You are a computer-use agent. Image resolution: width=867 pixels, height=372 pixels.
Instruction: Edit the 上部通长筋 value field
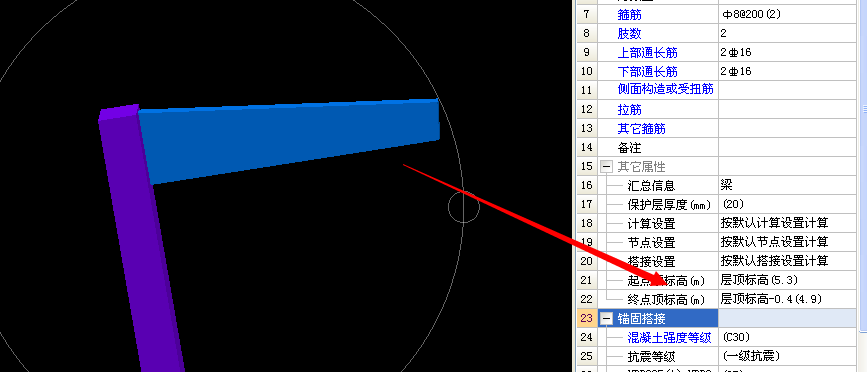pos(787,53)
